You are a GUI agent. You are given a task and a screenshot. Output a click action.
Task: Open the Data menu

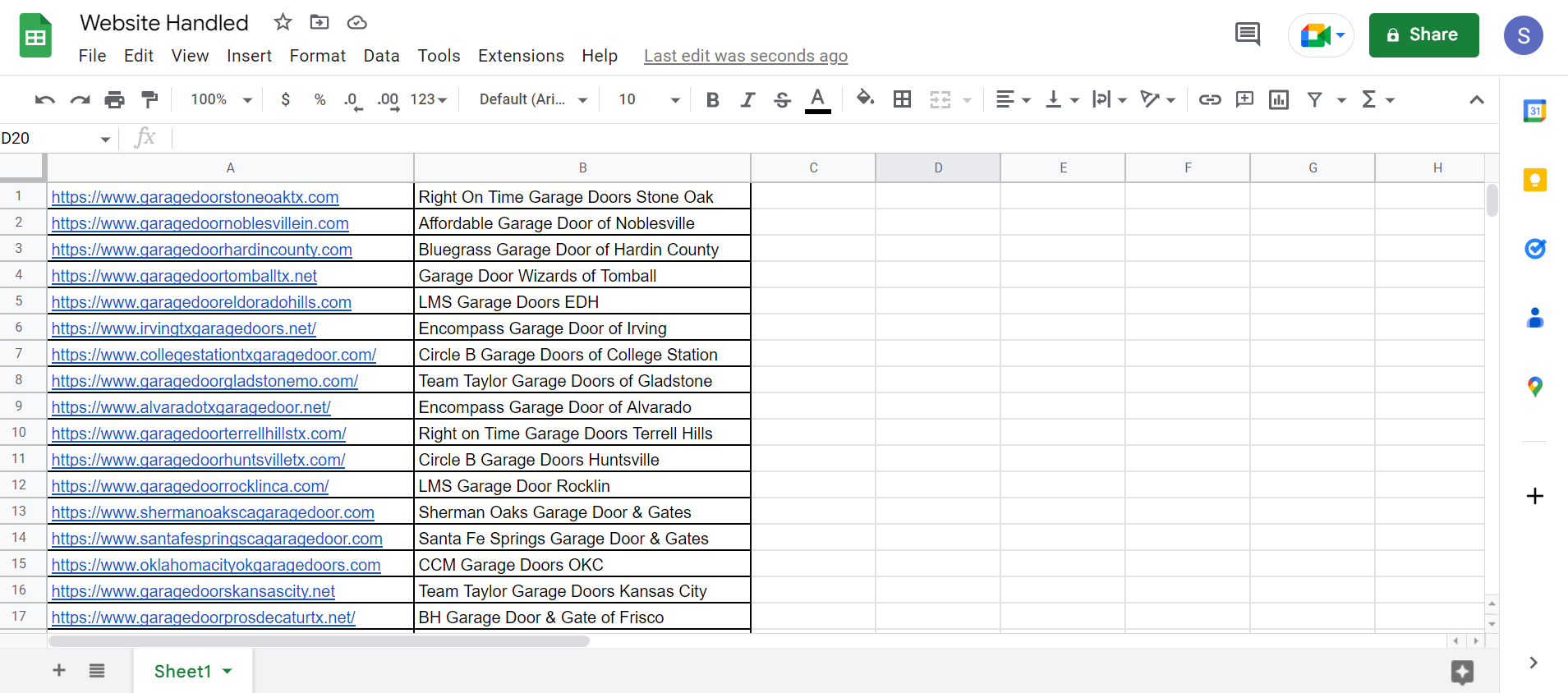[x=381, y=56]
